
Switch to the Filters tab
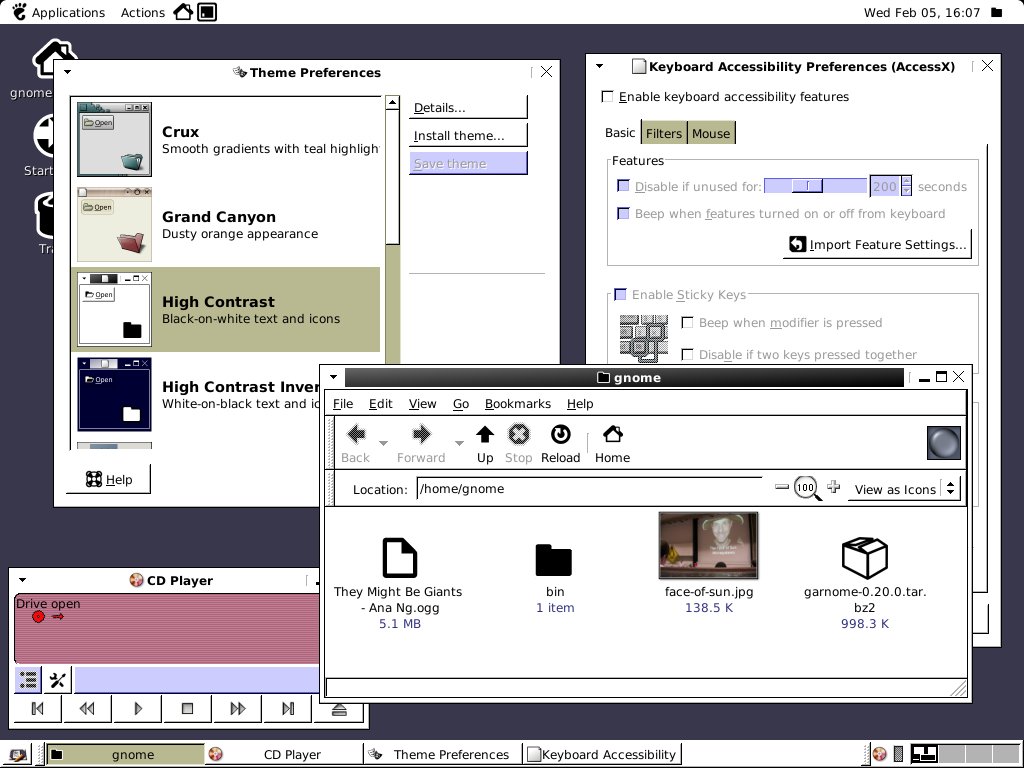tap(664, 133)
